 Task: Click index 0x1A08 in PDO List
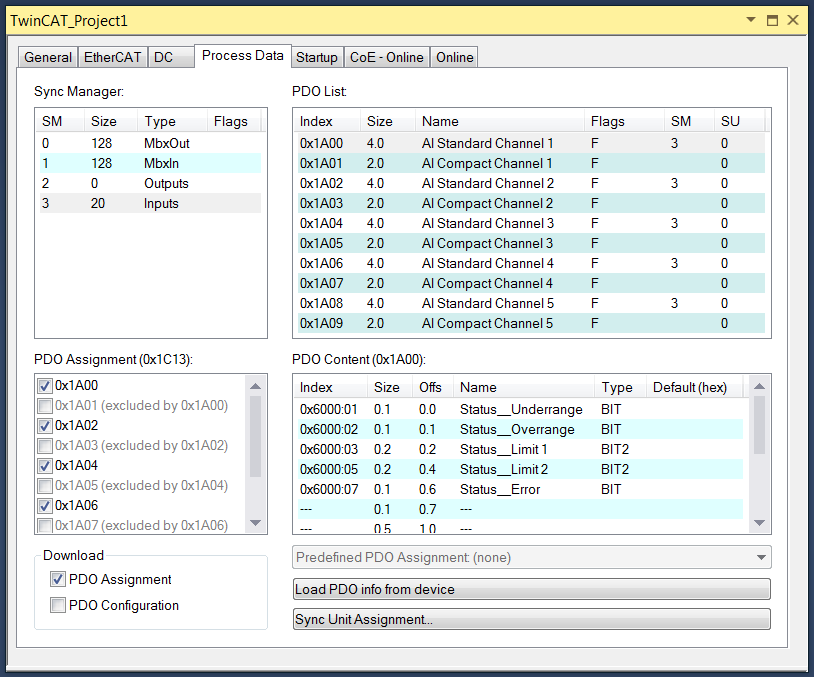[321, 303]
